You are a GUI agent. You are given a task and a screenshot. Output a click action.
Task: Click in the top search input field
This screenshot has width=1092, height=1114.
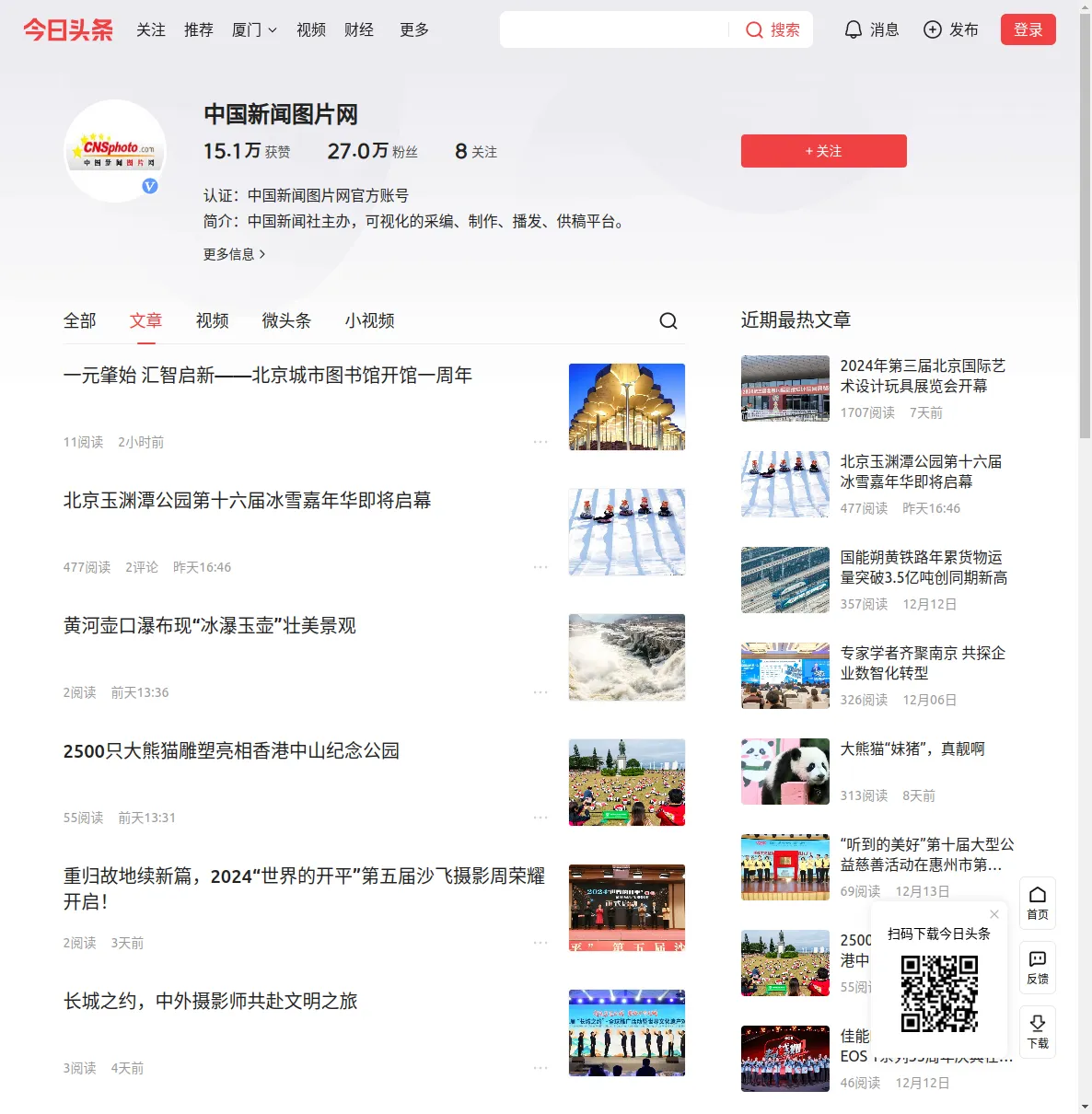pos(615,29)
